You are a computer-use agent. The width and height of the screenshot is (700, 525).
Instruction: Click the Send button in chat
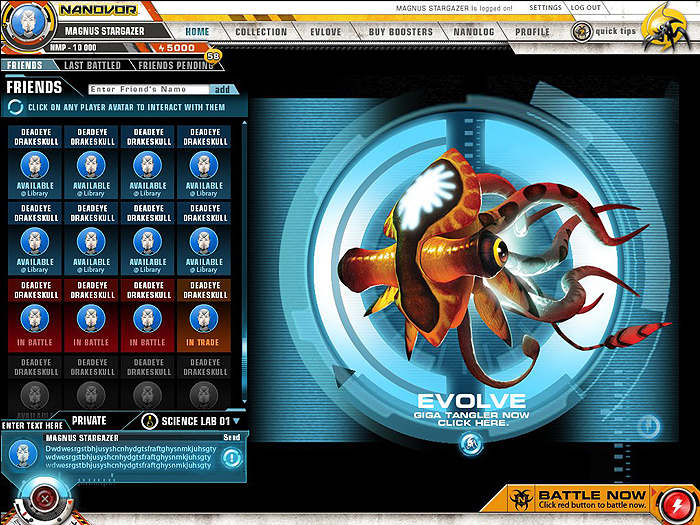click(230, 437)
